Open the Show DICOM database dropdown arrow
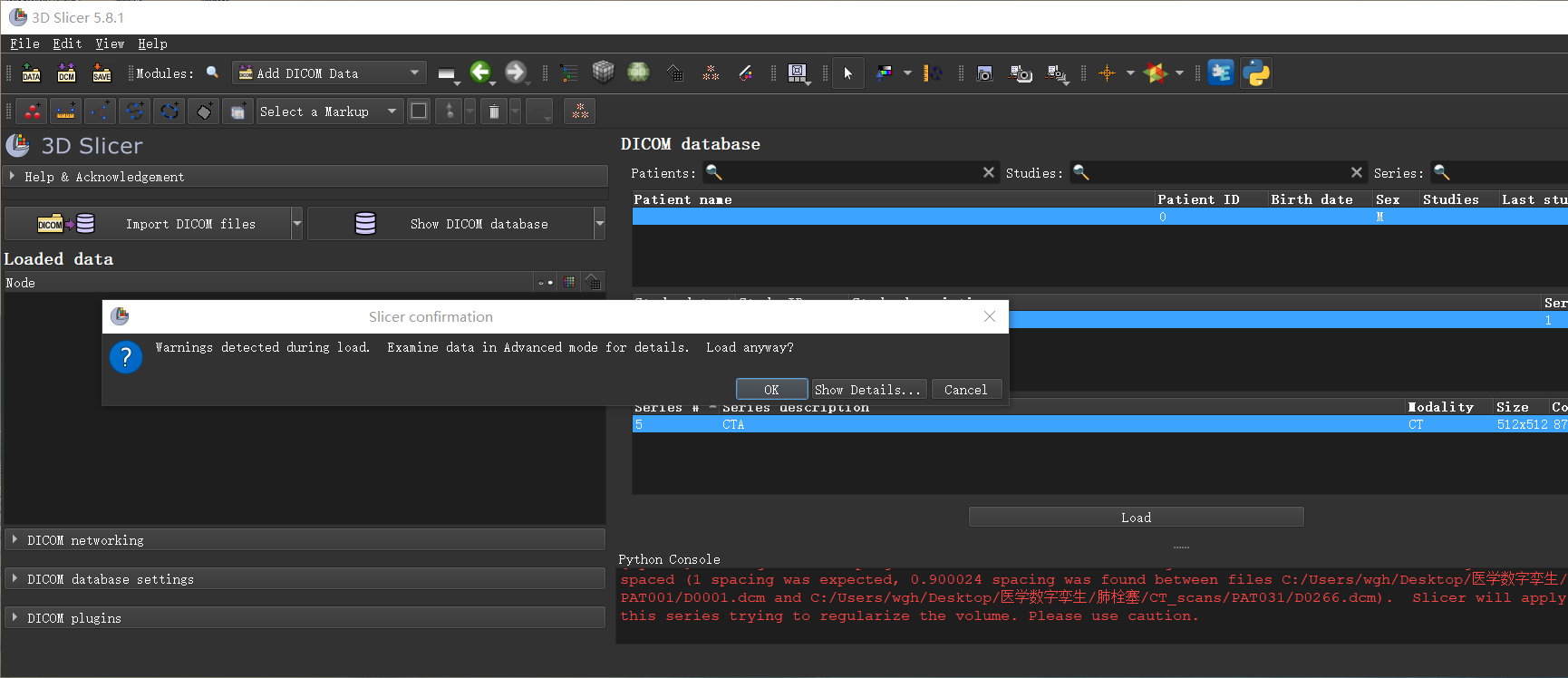This screenshot has height=678, width=1568. (x=599, y=224)
